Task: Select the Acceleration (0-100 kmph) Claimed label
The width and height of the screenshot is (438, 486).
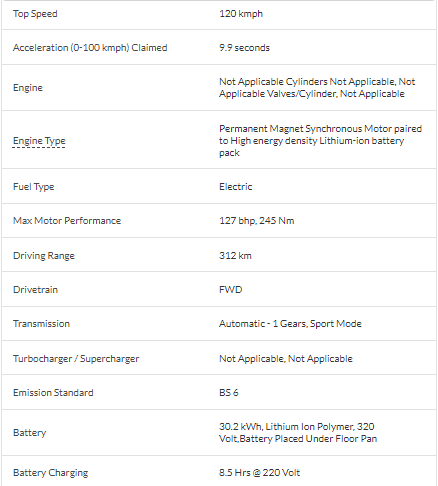Action: click(90, 48)
